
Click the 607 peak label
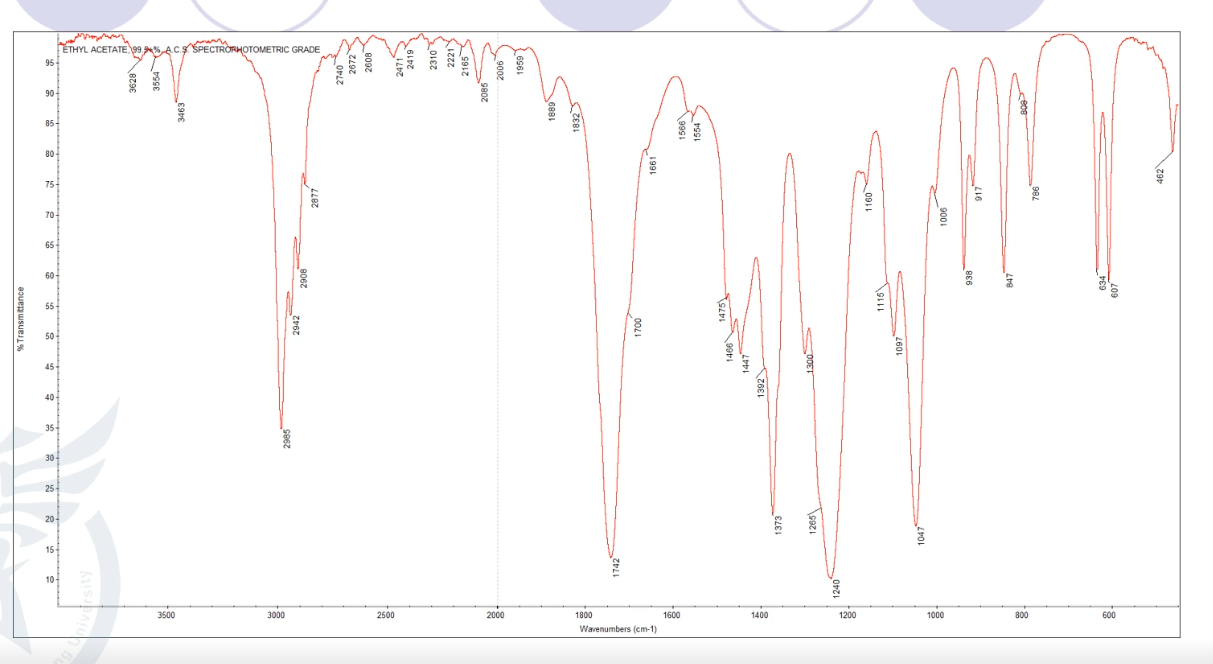coord(1114,291)
